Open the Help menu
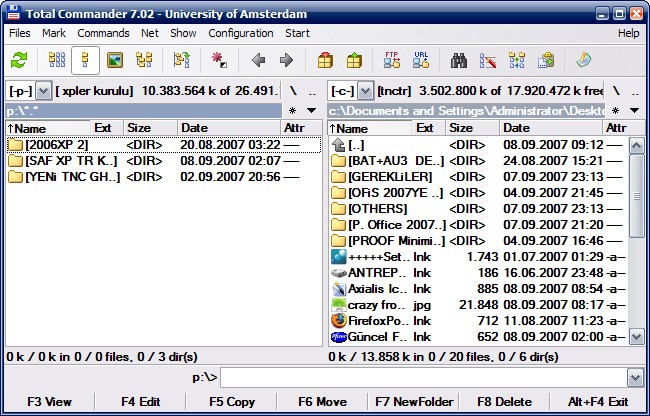This screenshot has height=416, width=650. coord(628,33)
